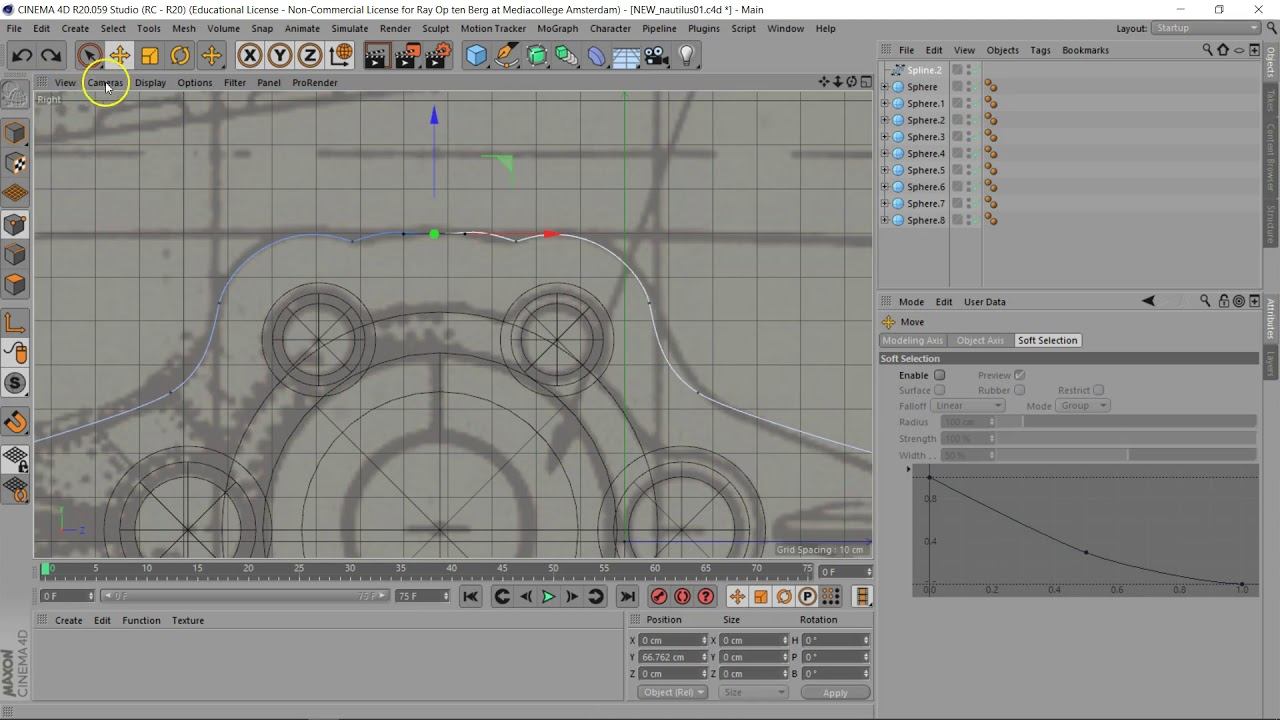Select the Scale tool

pyautogui.click(x=150, y=56)
